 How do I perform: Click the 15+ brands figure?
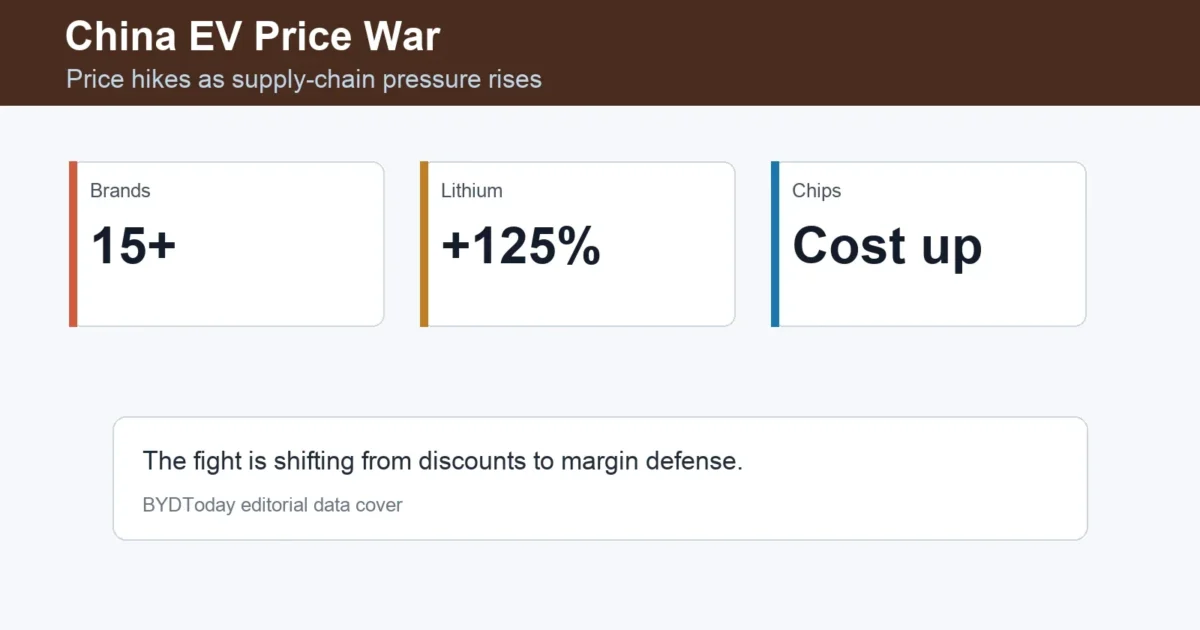tap(133, 246)
